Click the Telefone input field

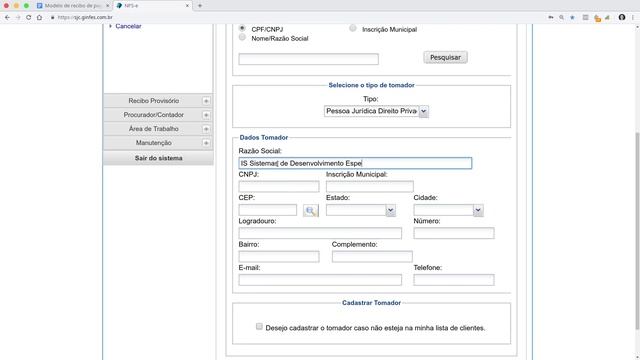454,280
